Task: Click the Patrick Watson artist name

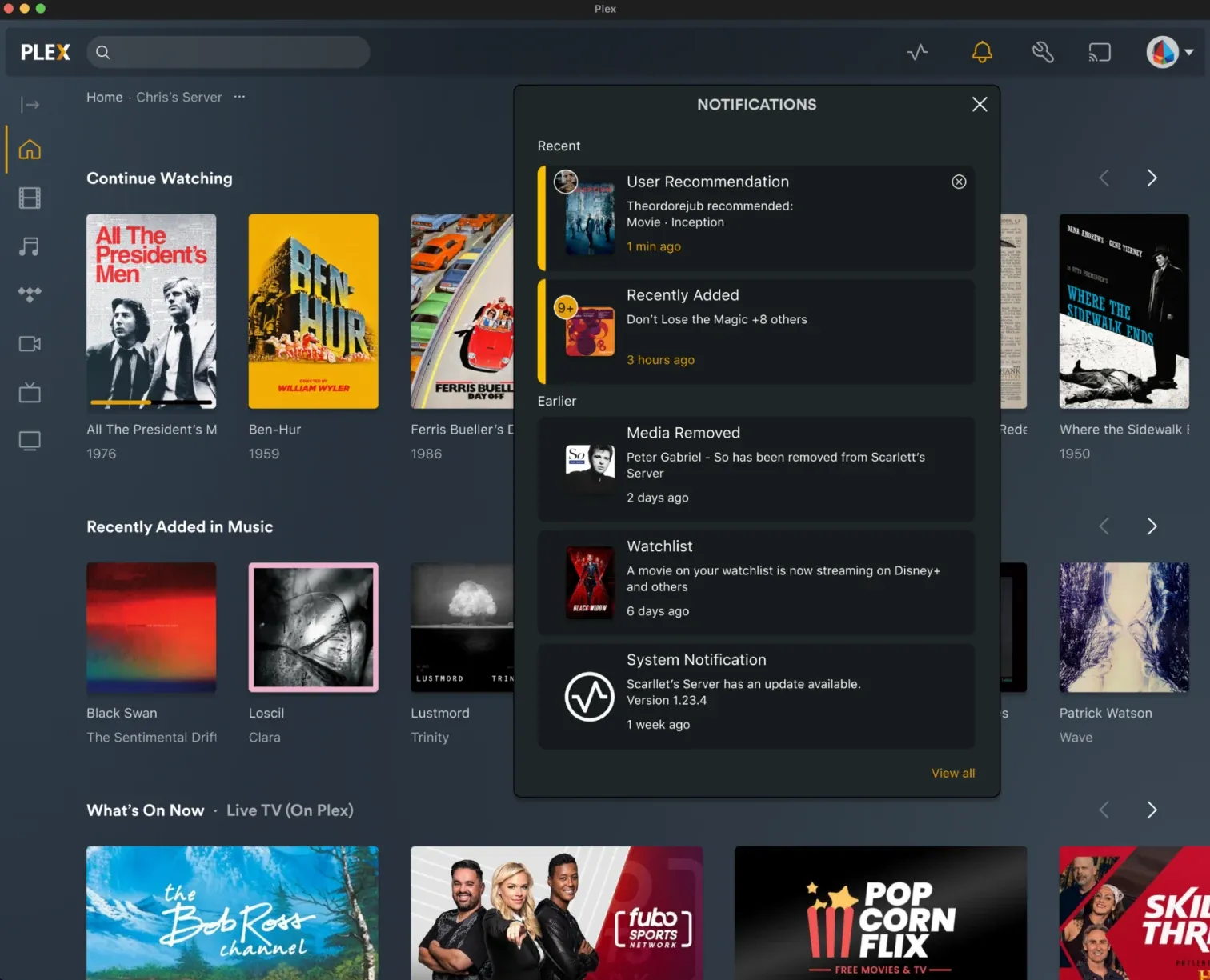Action: tap(1106, 713)
